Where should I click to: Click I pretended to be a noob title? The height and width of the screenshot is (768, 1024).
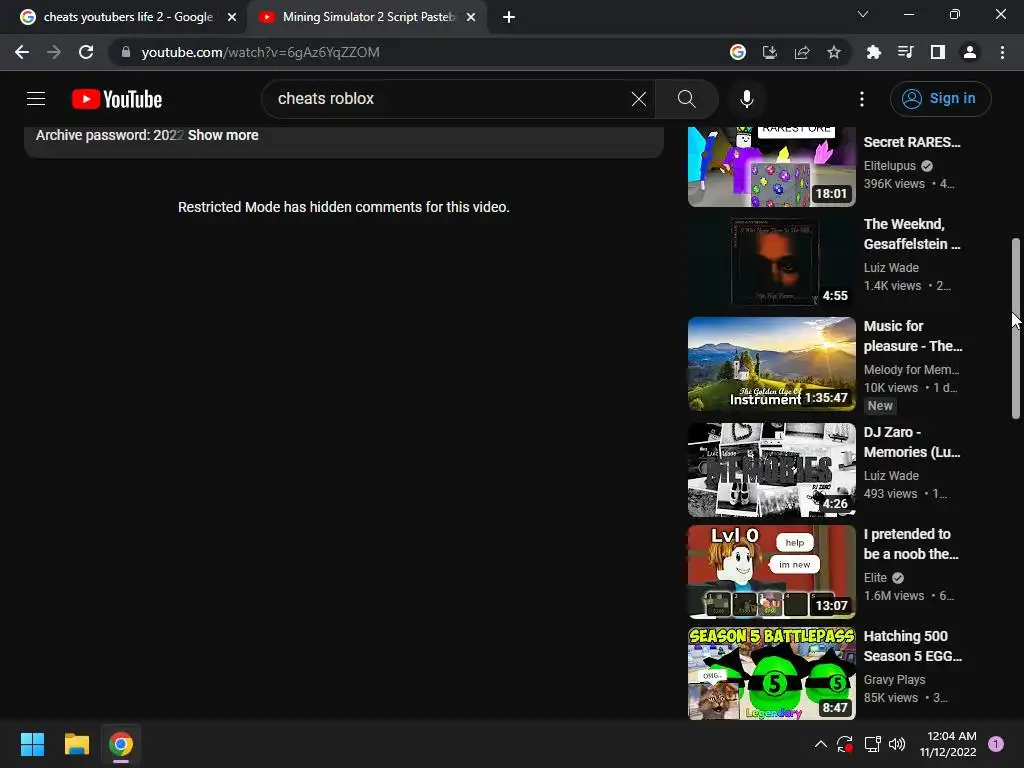coord(911,544)
